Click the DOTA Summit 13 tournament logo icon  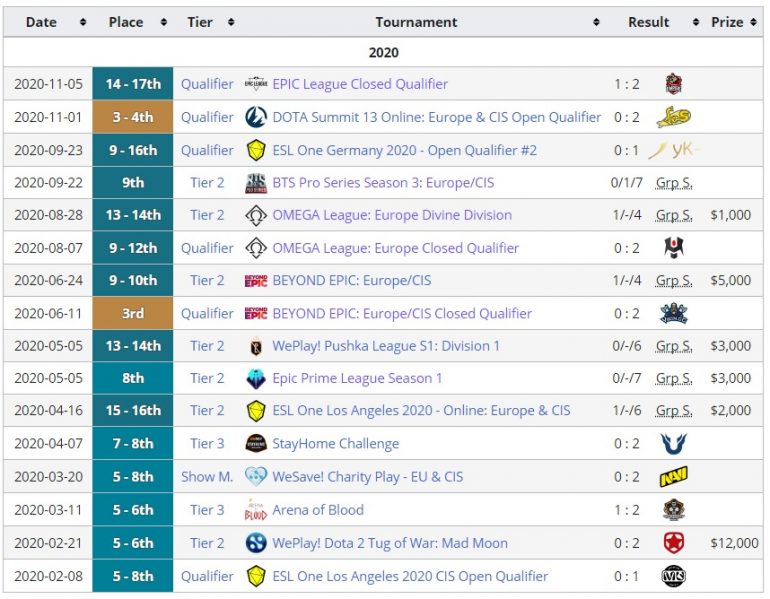click(256, 117)
